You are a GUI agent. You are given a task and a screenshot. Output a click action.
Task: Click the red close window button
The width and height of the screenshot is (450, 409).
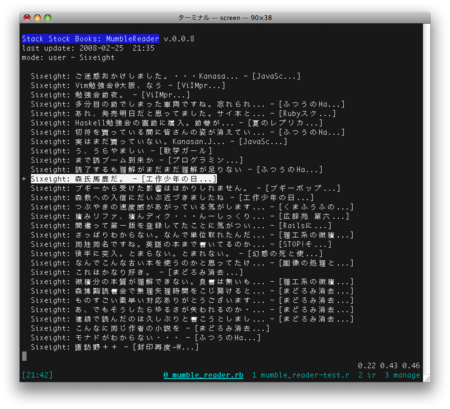pyautogui.click(x=27, y=17)
